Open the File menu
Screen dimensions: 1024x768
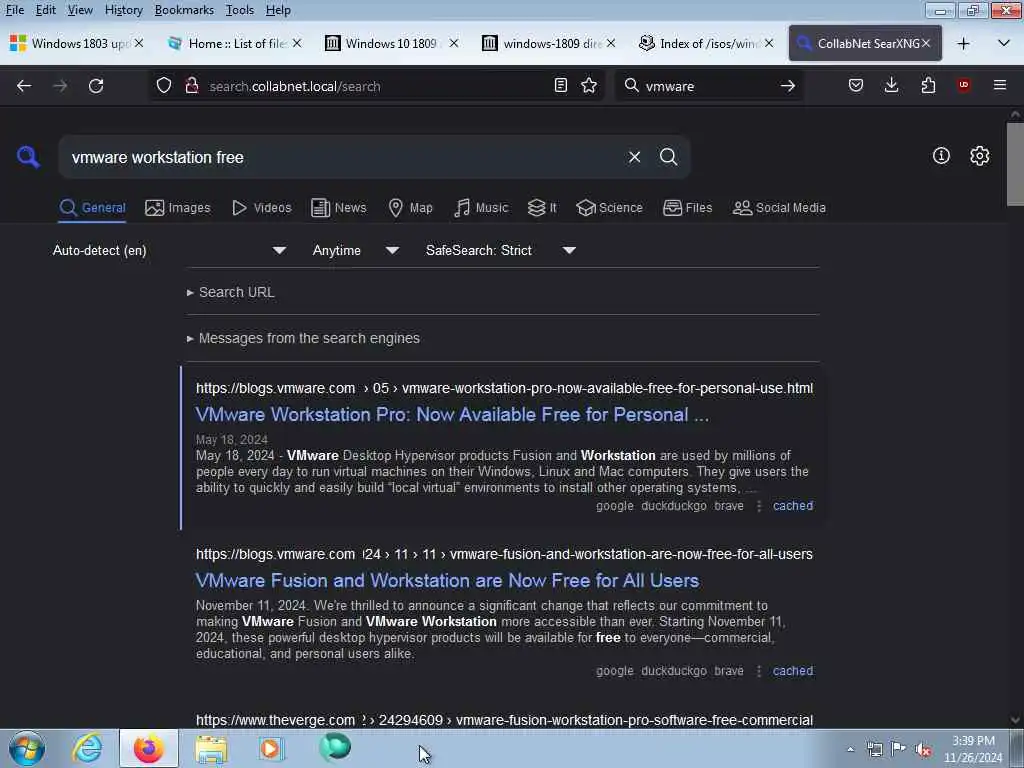coord(15,10)
